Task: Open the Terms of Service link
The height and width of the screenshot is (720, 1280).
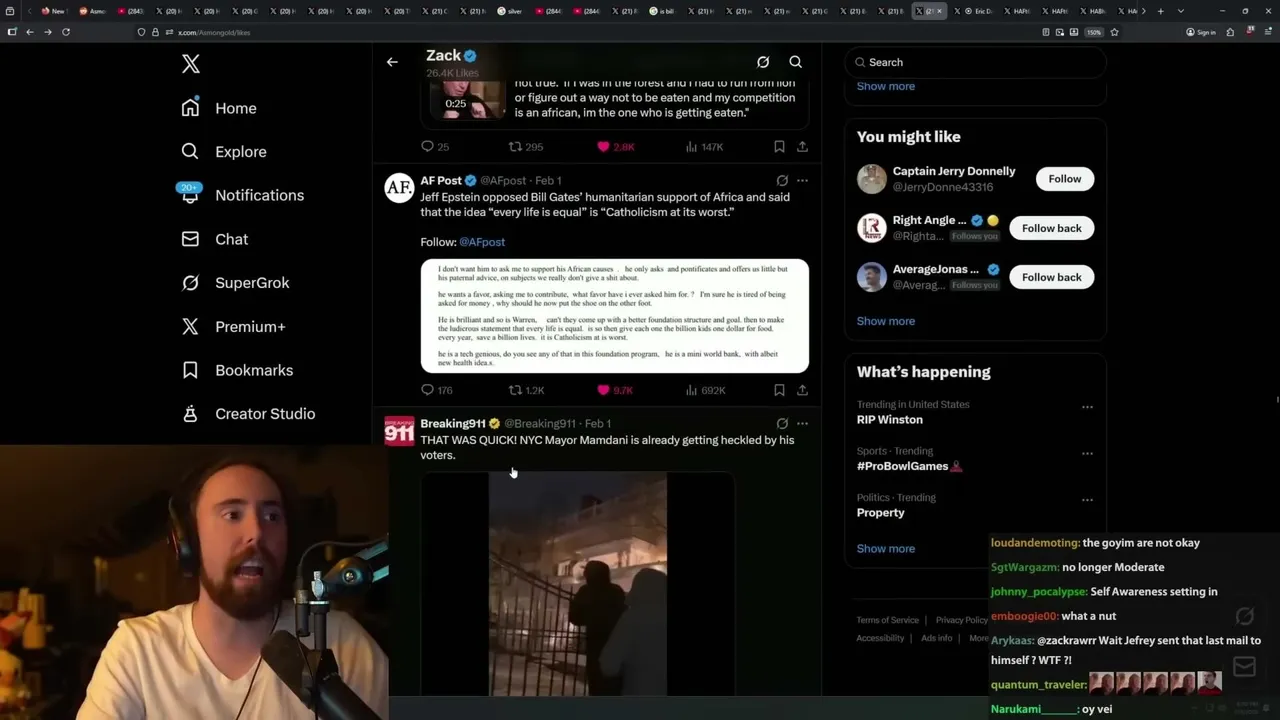Action: point(888,620)
